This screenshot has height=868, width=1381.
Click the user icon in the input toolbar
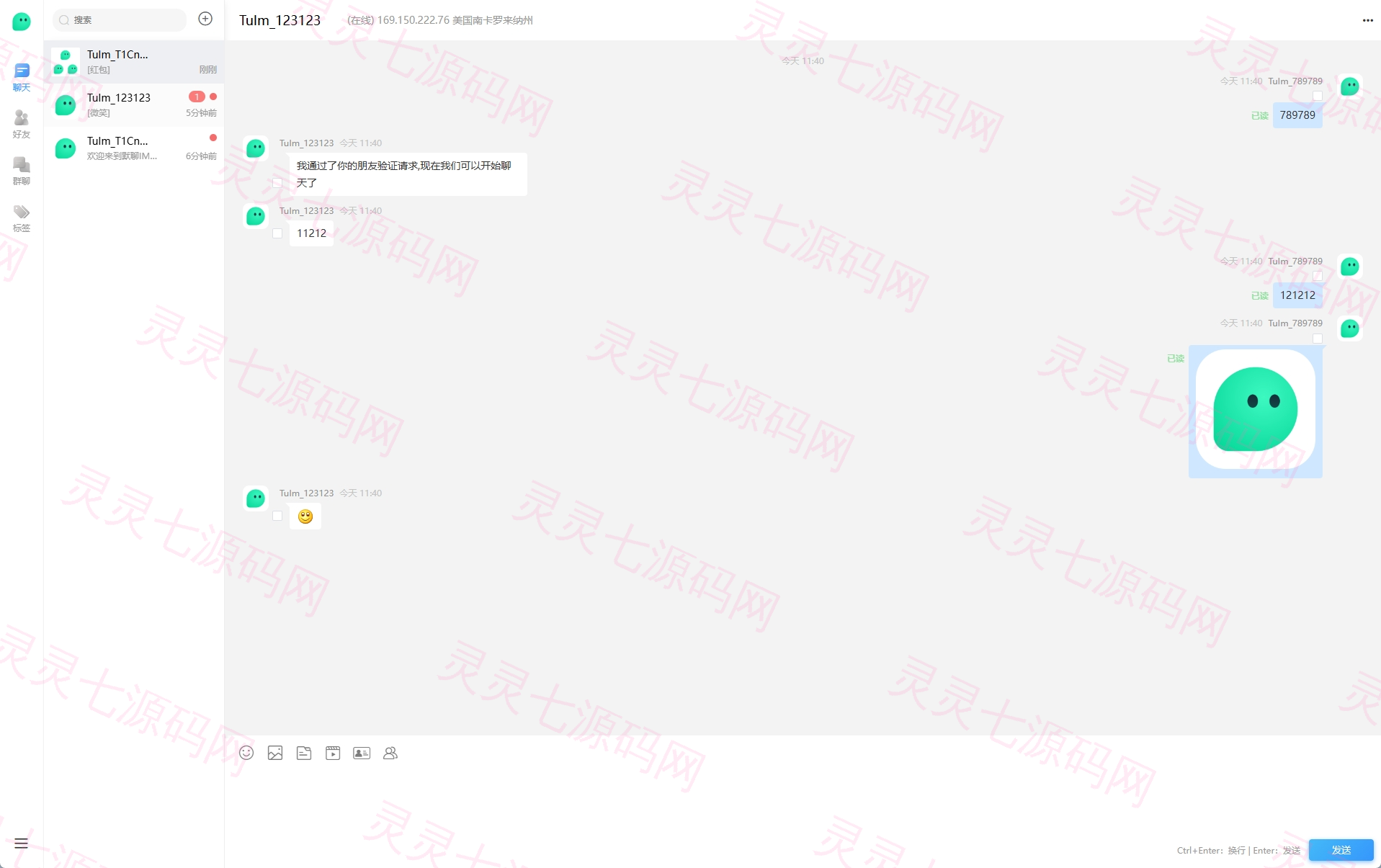(x=390, y=753)
